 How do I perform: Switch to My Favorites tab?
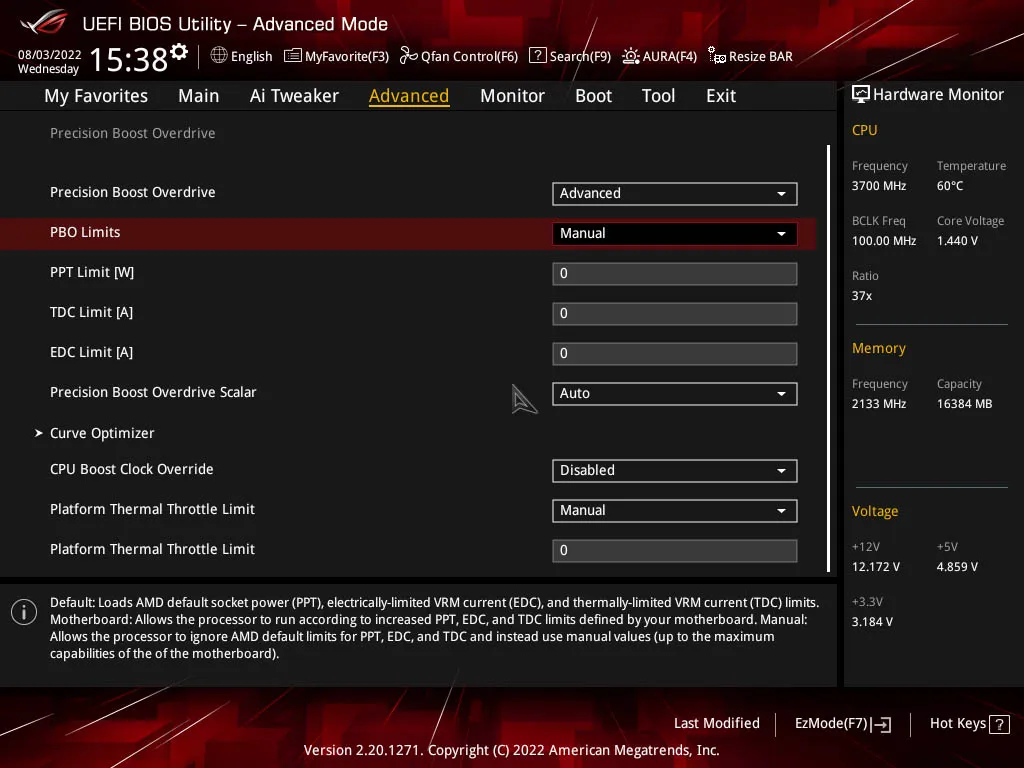[96, 96]
